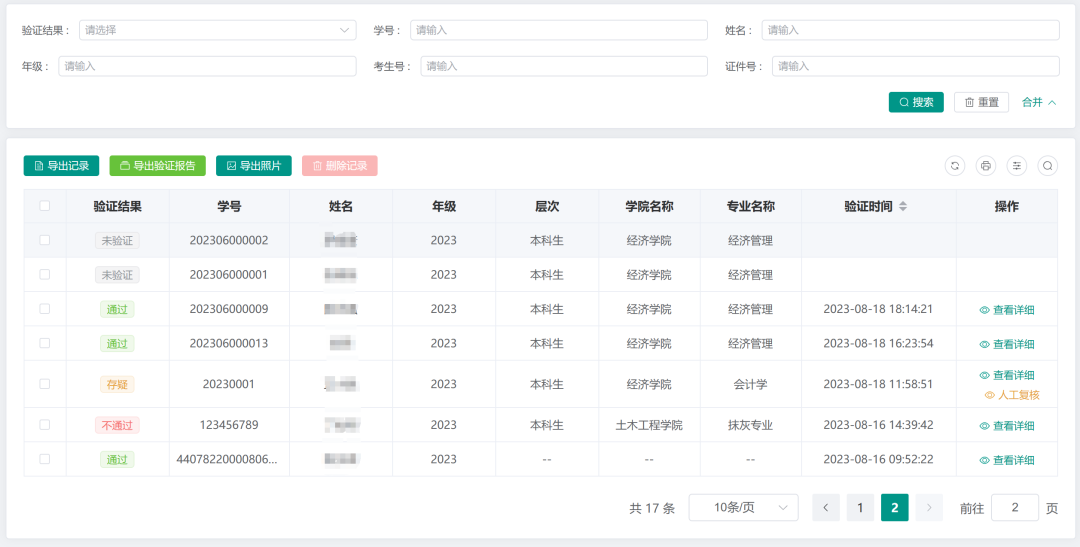Screen dimensions: 1080x547
Task: Go to the previous page arrow
Action: (825, 508)
